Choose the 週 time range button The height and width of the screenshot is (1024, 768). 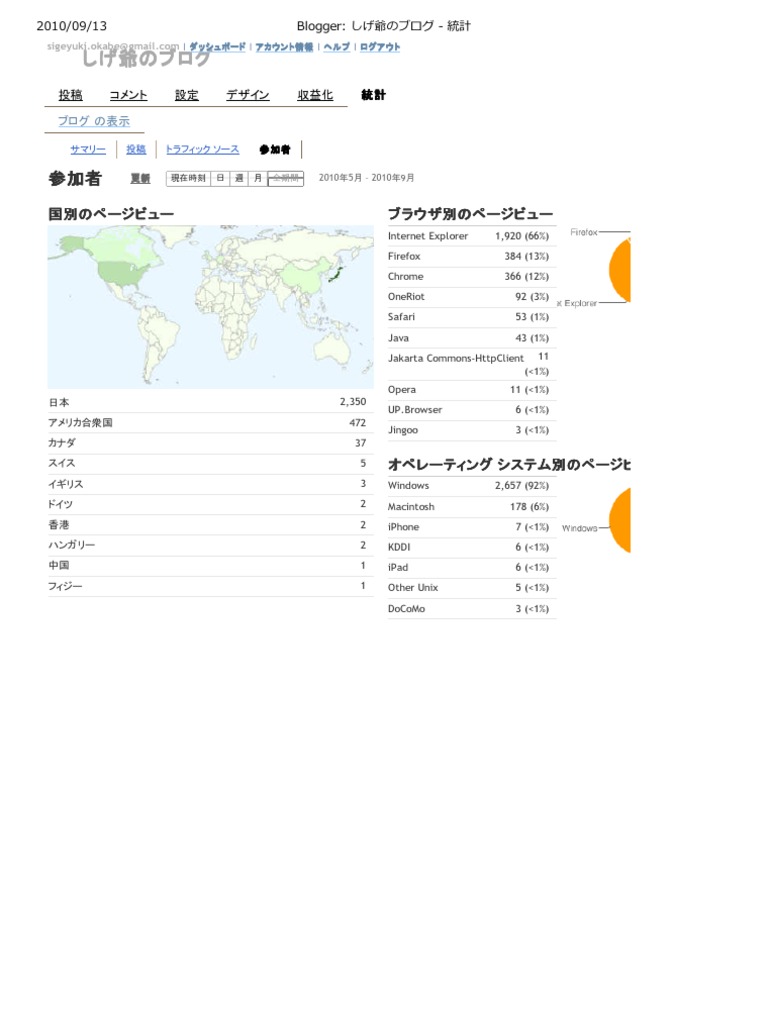coord(239,178)
